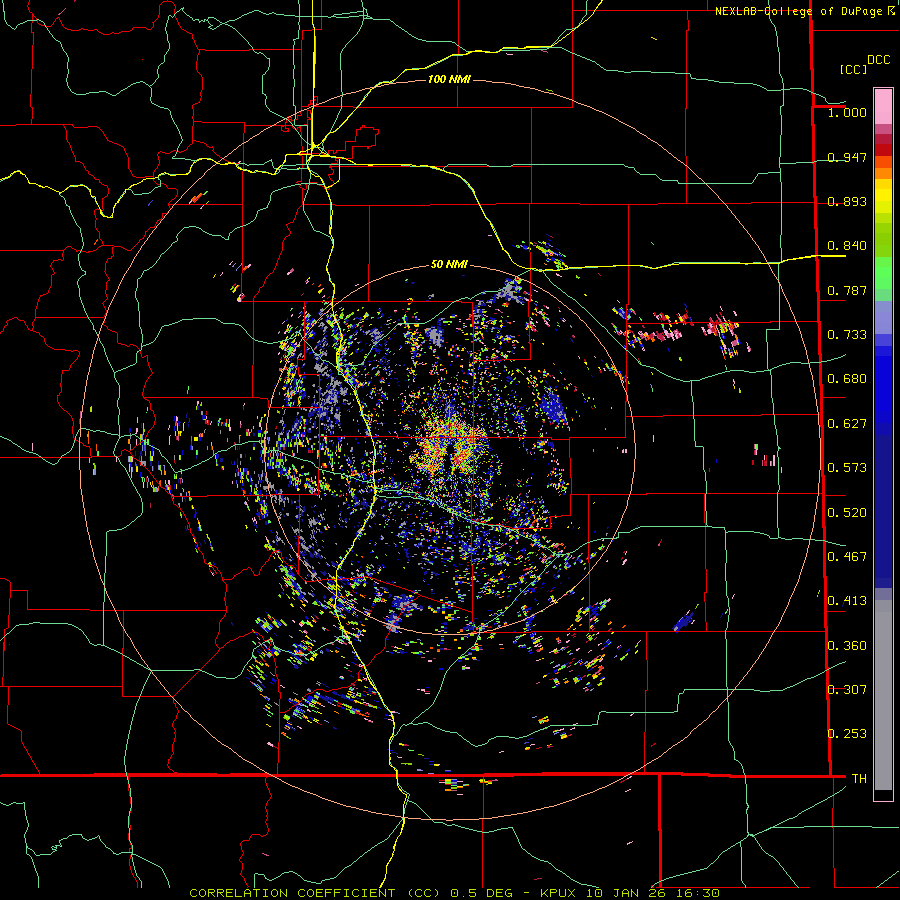Click the NEXLAB-College of DuPage watermark text

click(x=804, y=10)
